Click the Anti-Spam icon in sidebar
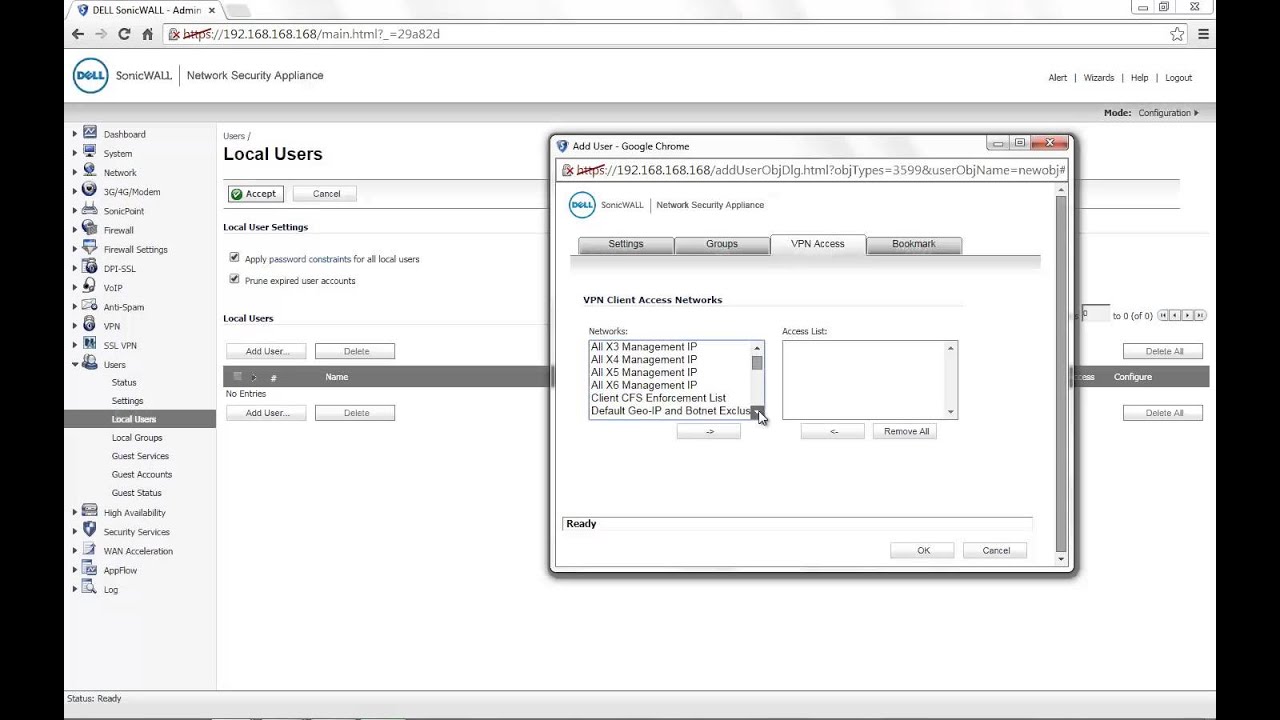 (x=90, y=306)
